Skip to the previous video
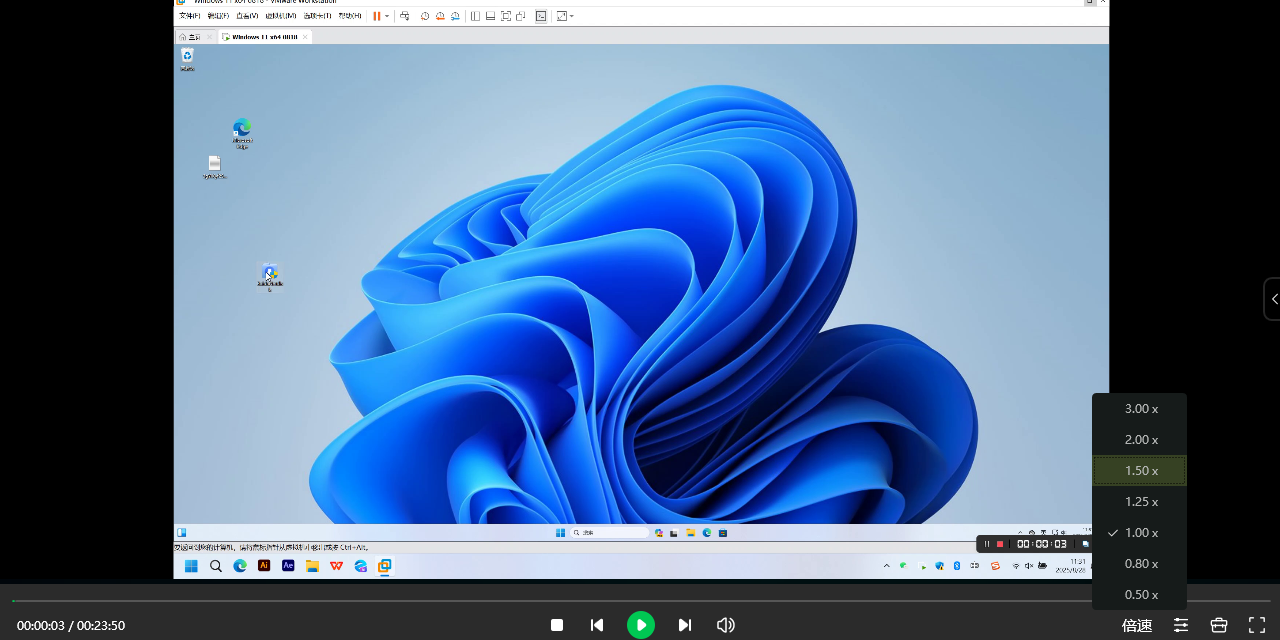 [597, 625]
